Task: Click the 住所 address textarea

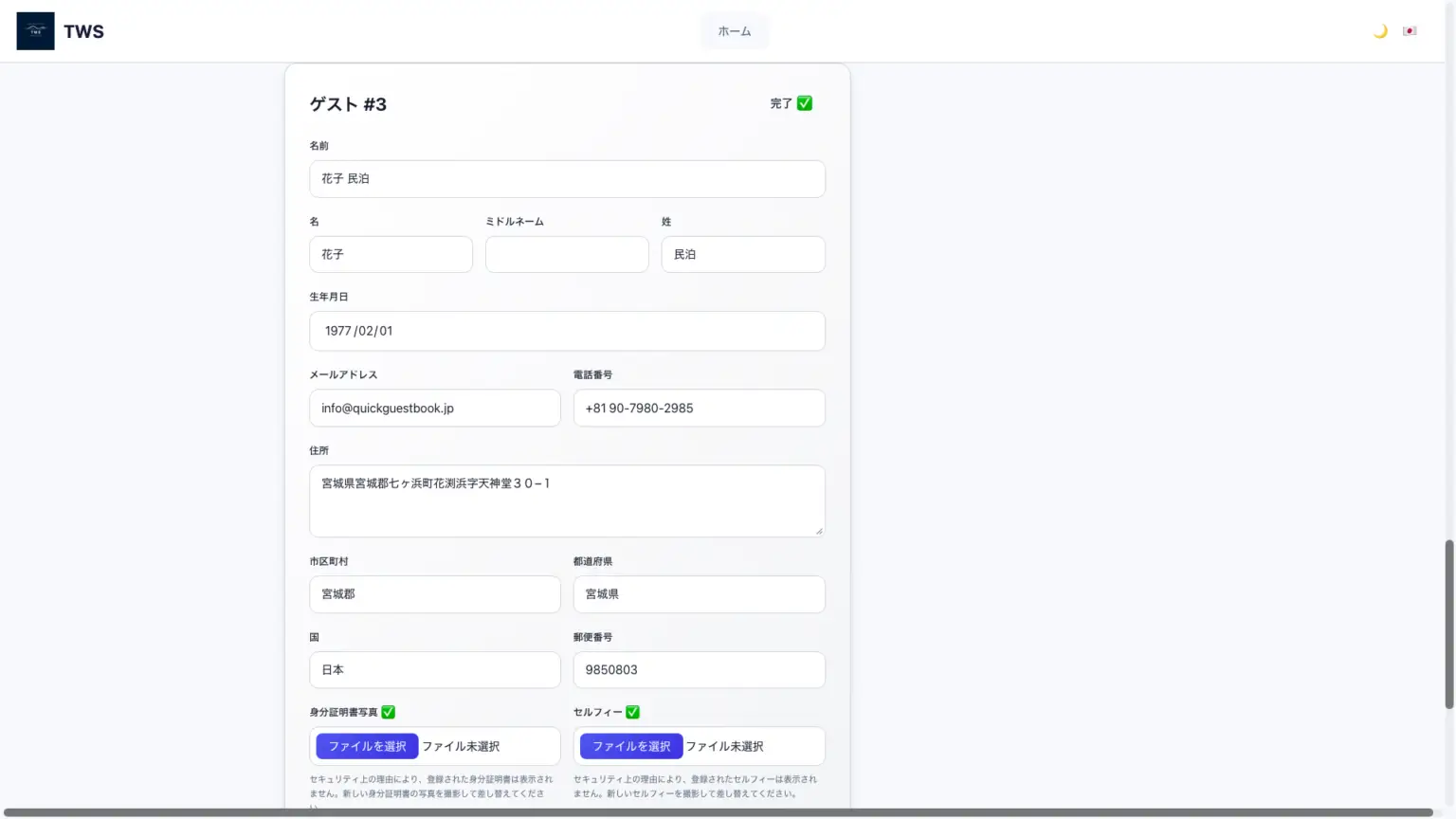Action: coord(567,500)
